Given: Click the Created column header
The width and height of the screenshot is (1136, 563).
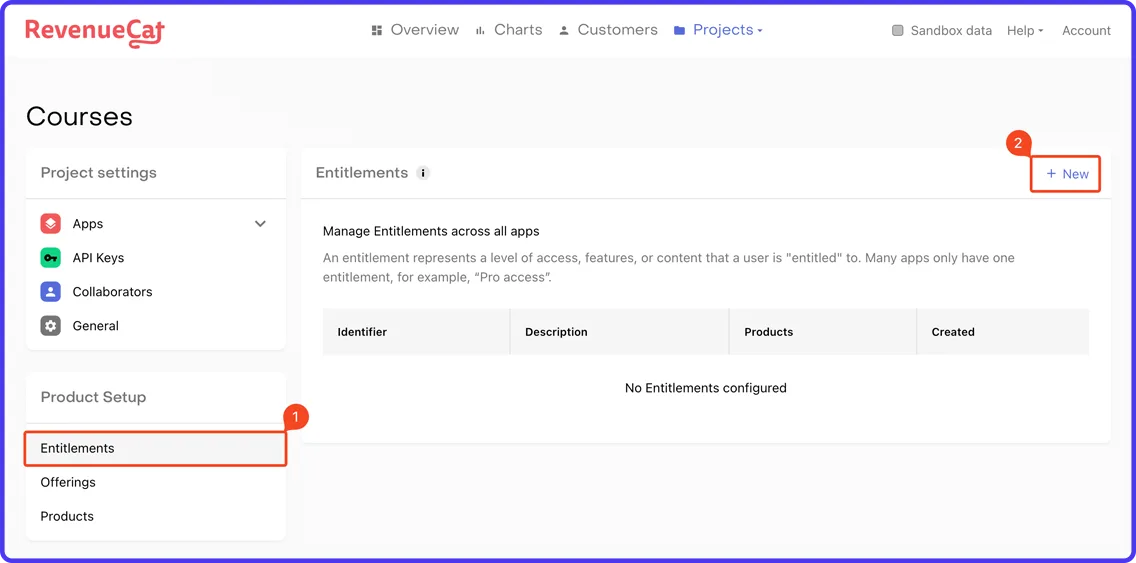Looking at the screenshot, I should (x=953, y=332).
